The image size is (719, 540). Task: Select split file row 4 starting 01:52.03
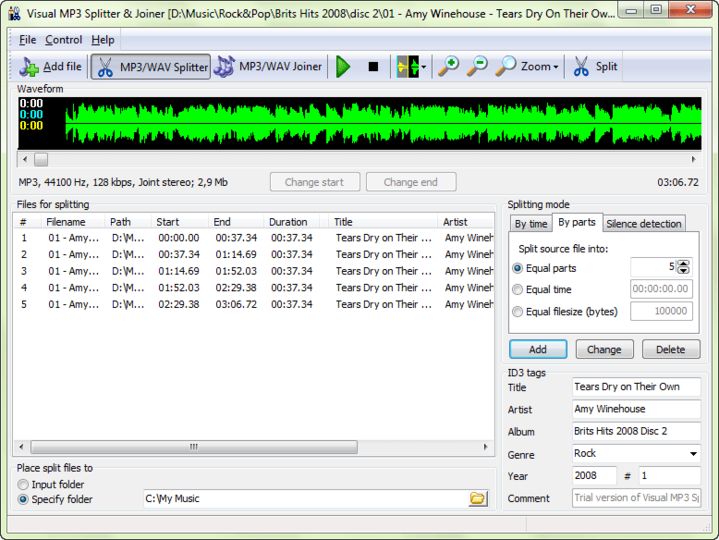[x=254, y=288]
